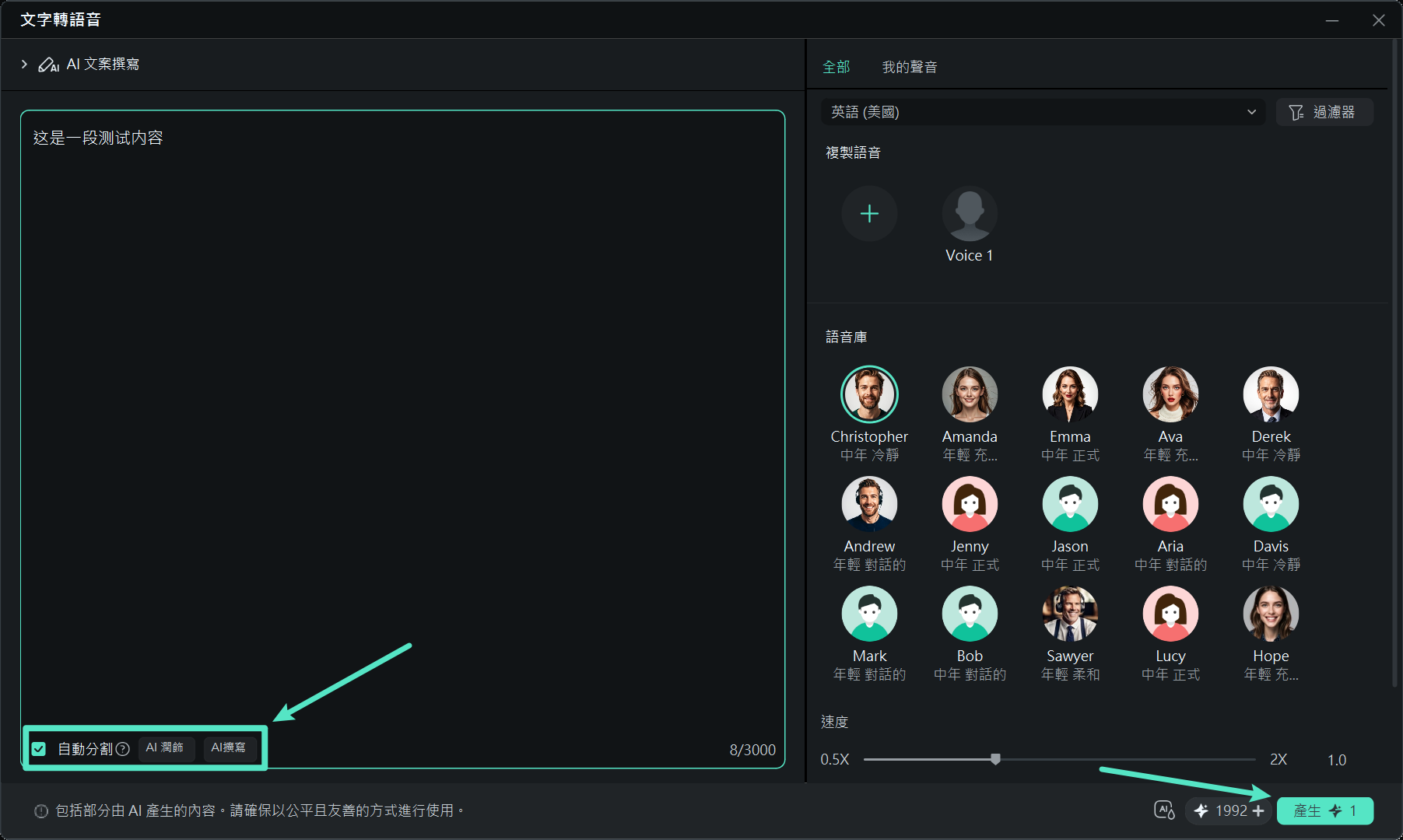This screenshot has height=840, width=1403.
Task: Select the Lucy voice icon
Action: 1170,614
